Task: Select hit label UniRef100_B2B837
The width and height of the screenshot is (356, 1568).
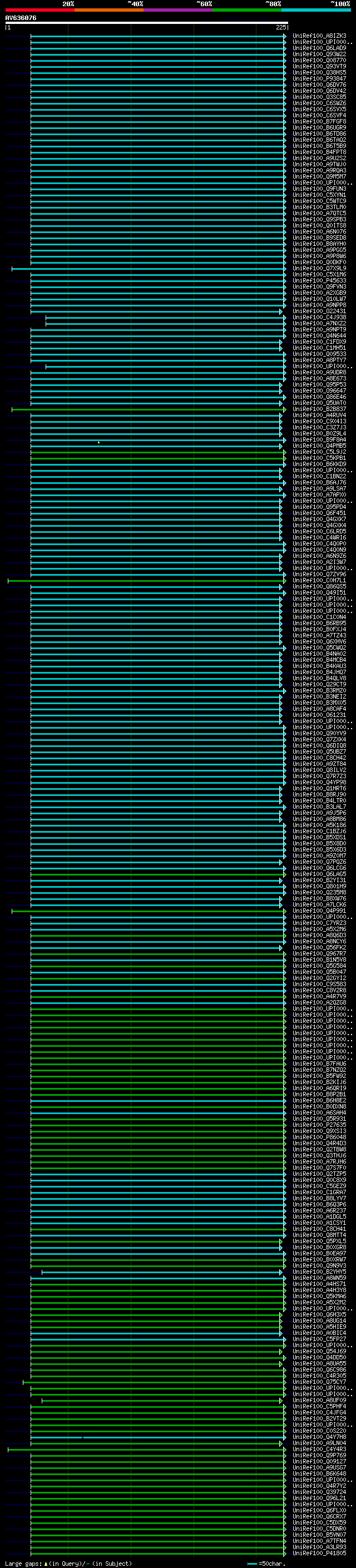Action: pyautogui.click(x=319, y=409)
